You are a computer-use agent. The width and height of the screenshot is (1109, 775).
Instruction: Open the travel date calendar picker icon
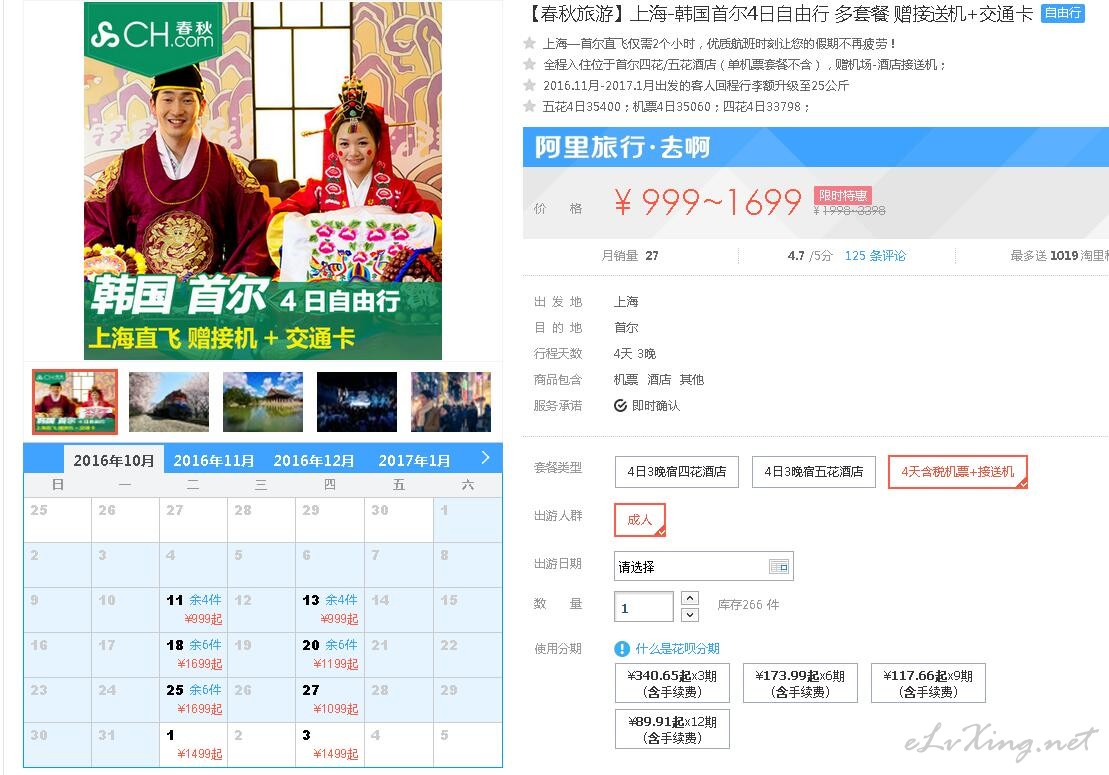(x=778, y=566)
